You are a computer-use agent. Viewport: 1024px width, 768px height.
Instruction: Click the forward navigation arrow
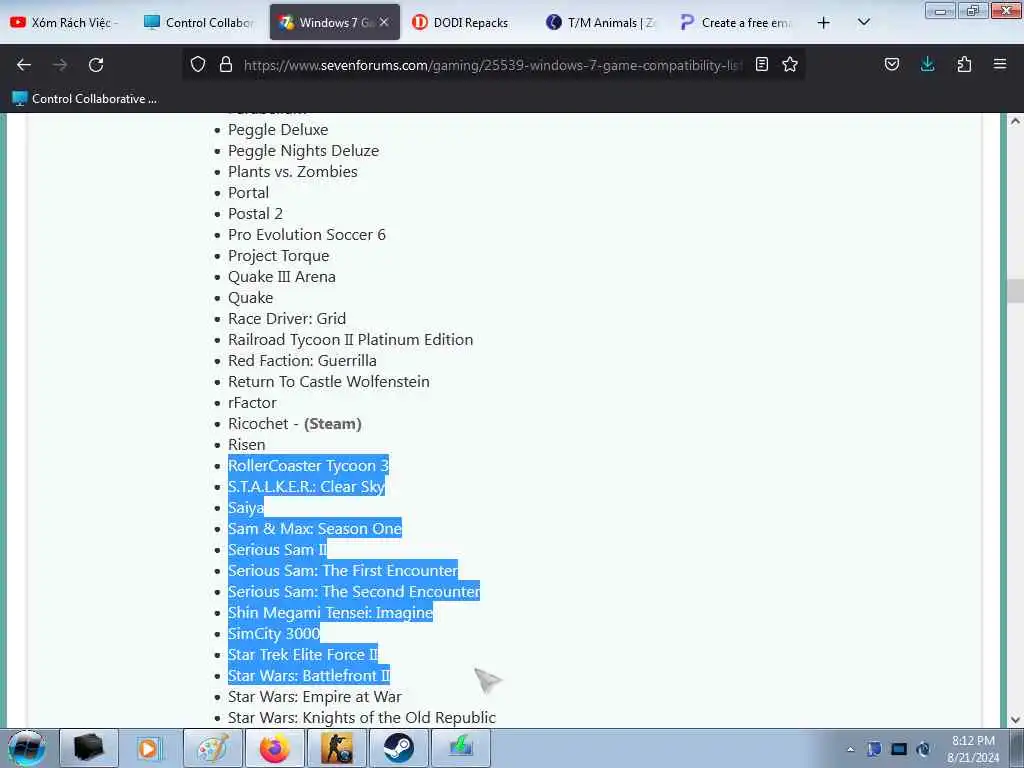[60, 65]
